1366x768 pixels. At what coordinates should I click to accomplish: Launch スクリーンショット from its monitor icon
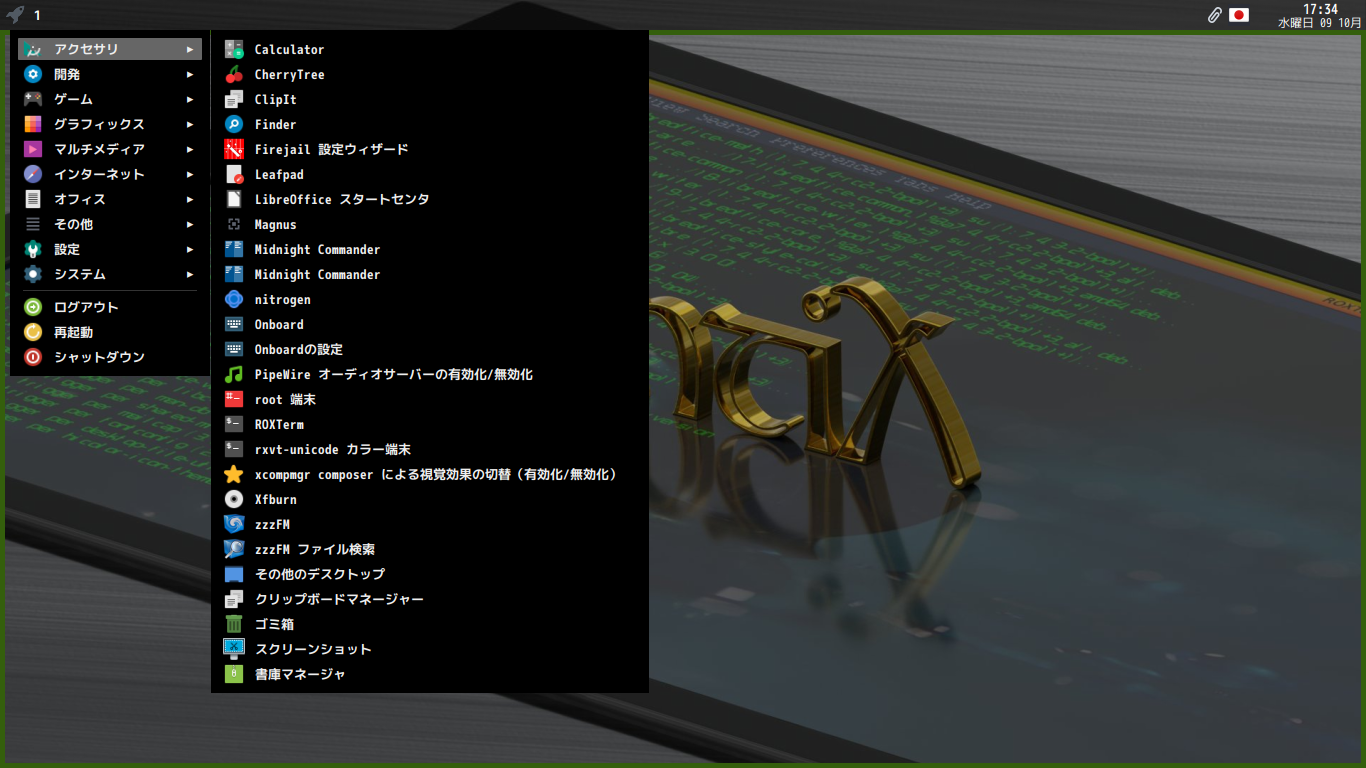[x=234, y=649]
